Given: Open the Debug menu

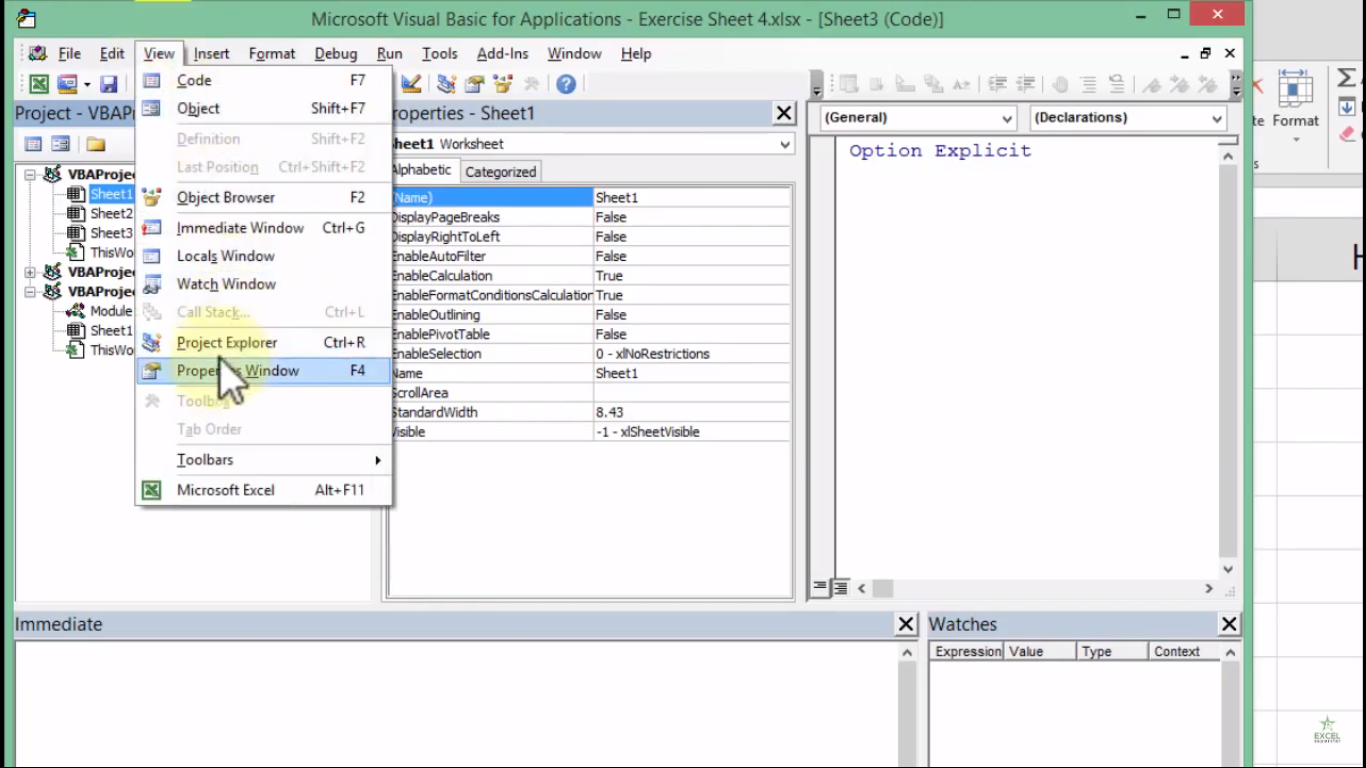Looking at the screenshot, I should coord(336,54).
